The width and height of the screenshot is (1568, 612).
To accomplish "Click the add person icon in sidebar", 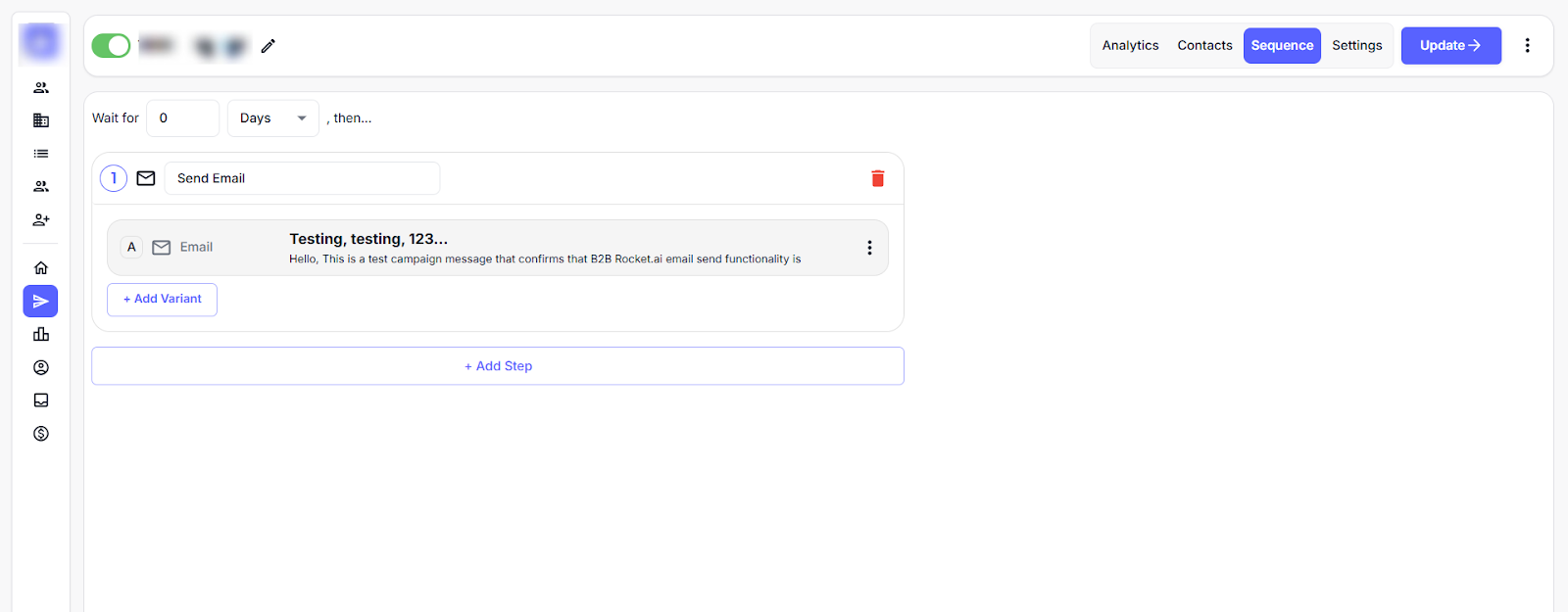I will (41, 220).
